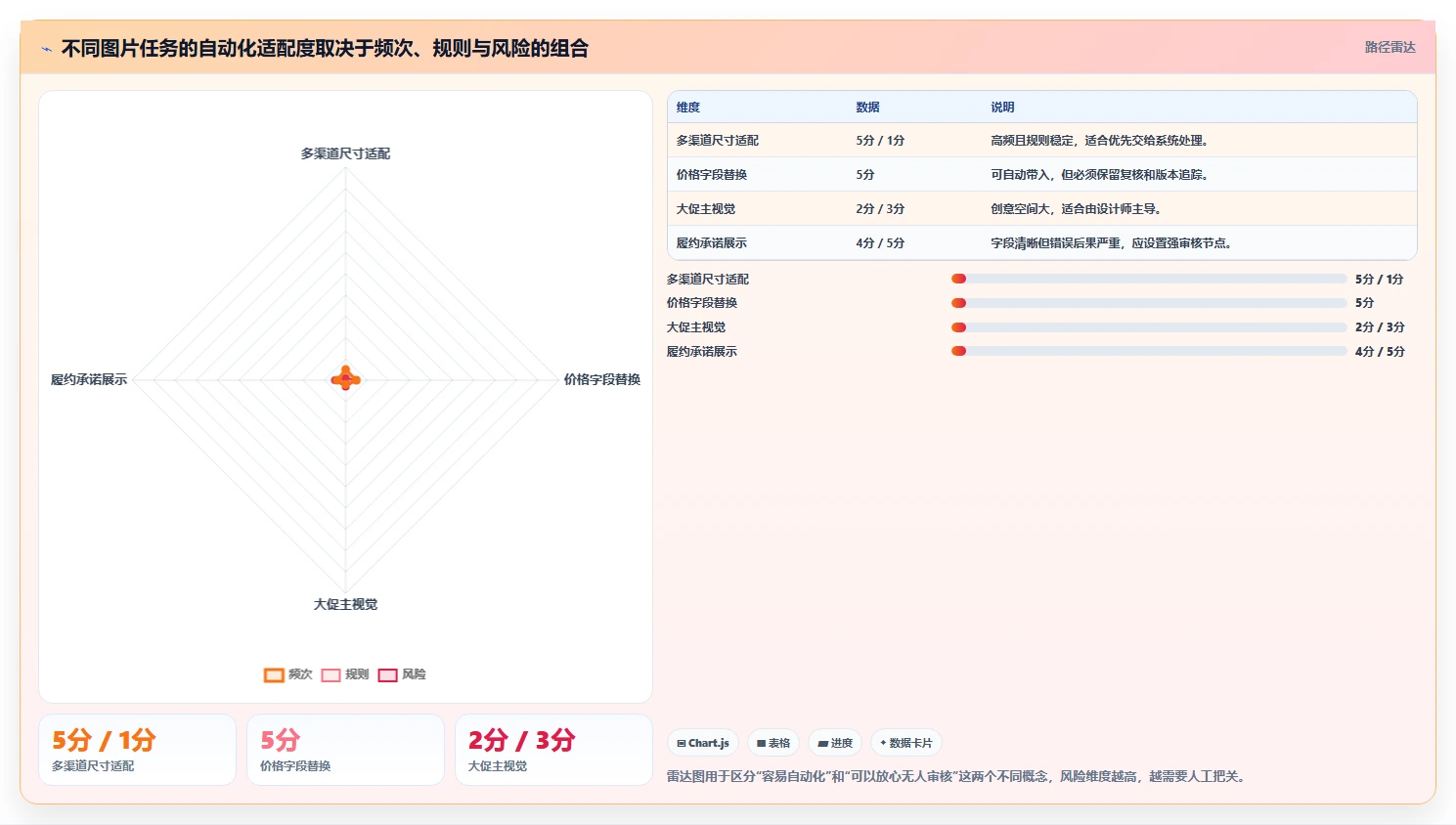
Task: Click the 多渠道尺寸适配 progress bar
Action: pyautogui.click(x=1149, y=279)
